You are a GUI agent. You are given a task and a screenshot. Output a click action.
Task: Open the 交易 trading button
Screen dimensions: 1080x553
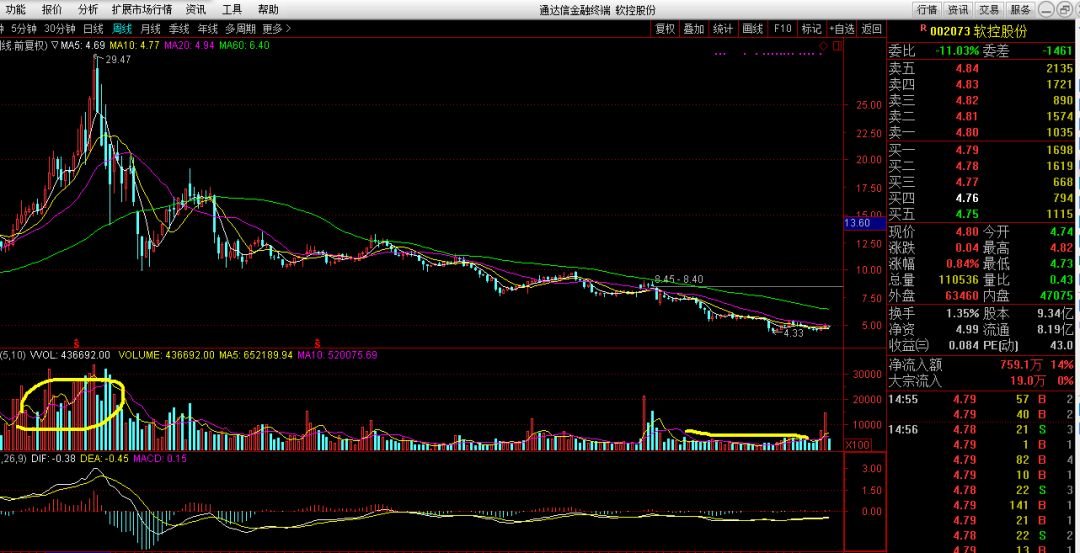989,10
